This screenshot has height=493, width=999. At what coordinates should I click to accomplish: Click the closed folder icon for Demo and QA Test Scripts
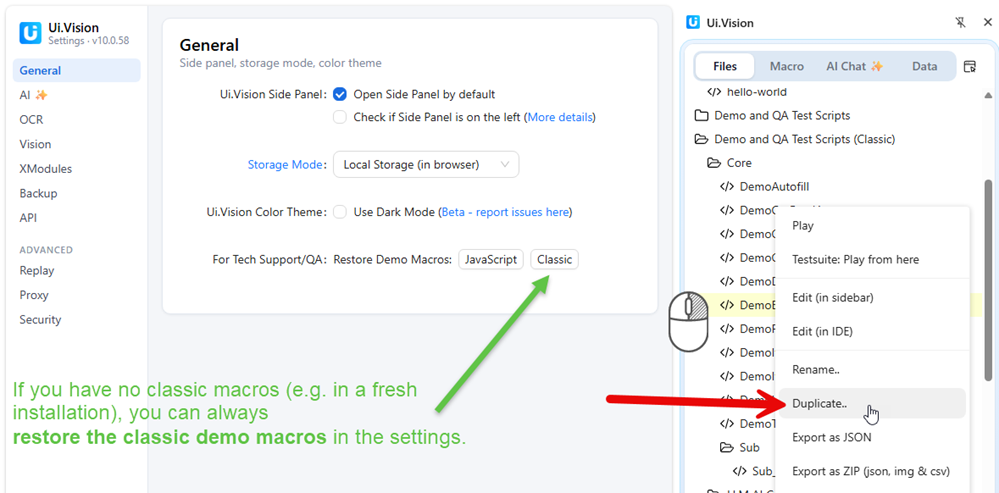pyautogui.click(x=701, y=116)
